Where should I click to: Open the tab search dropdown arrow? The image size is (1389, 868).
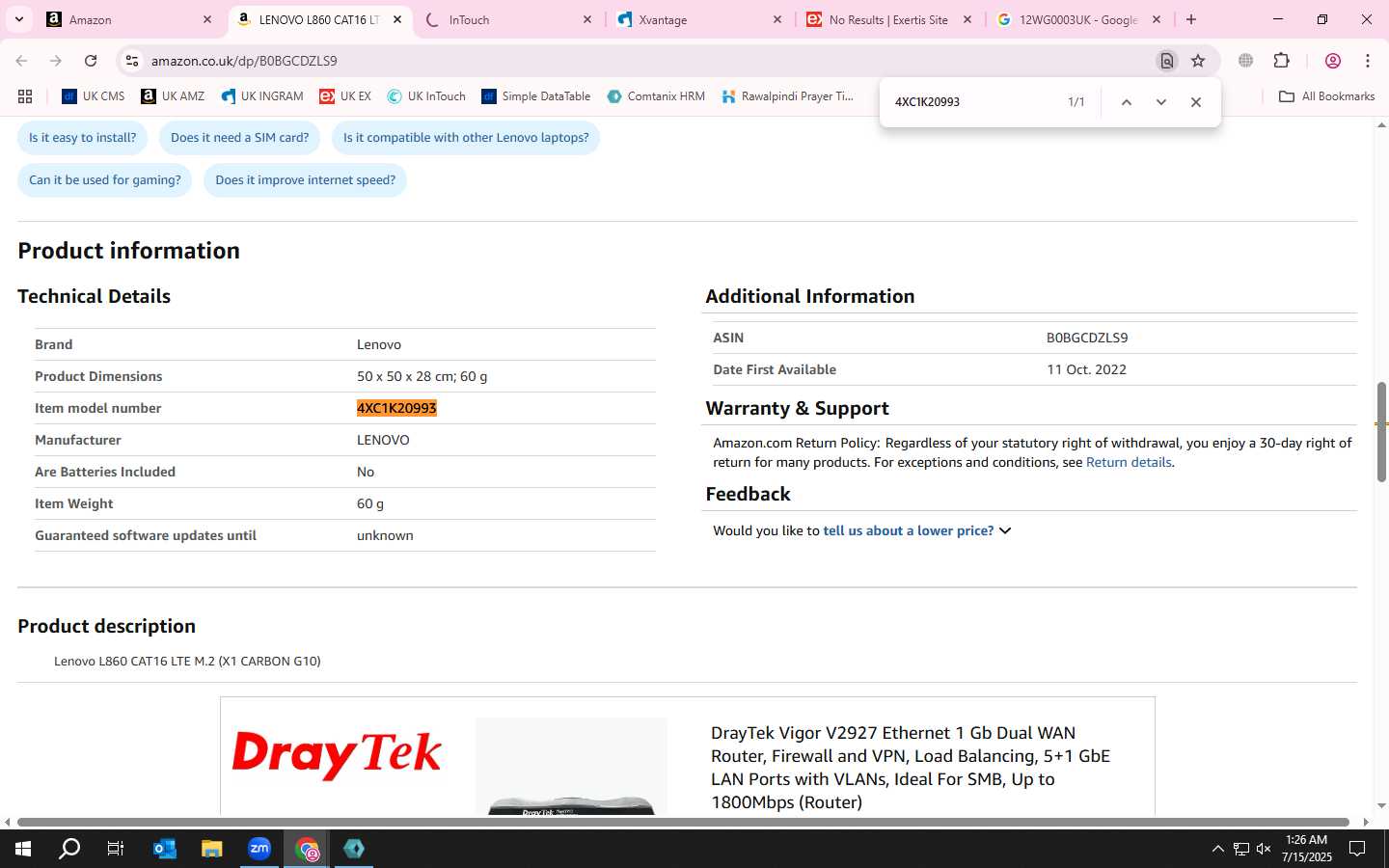coord(18,19)
